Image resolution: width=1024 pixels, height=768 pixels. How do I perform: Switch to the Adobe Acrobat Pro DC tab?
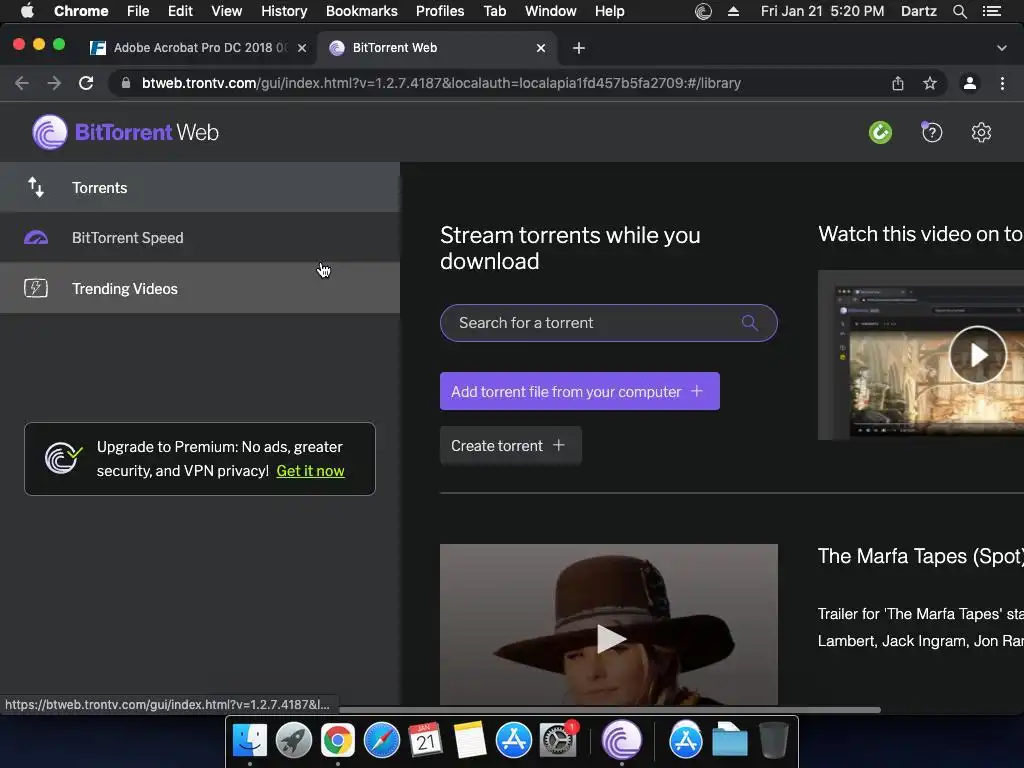pos(199,48)
